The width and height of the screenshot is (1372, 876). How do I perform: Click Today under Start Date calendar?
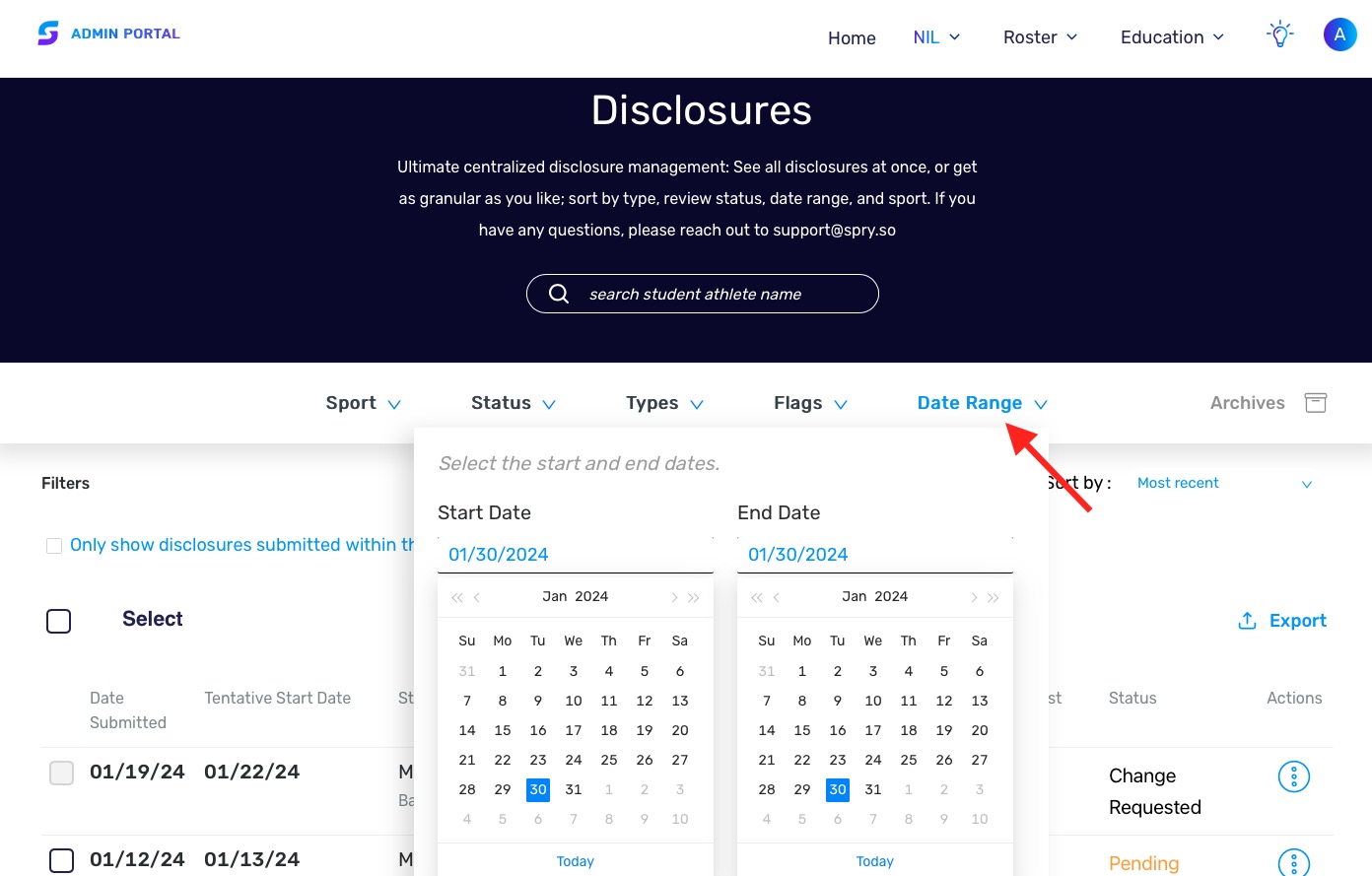[x=576, y=861]
